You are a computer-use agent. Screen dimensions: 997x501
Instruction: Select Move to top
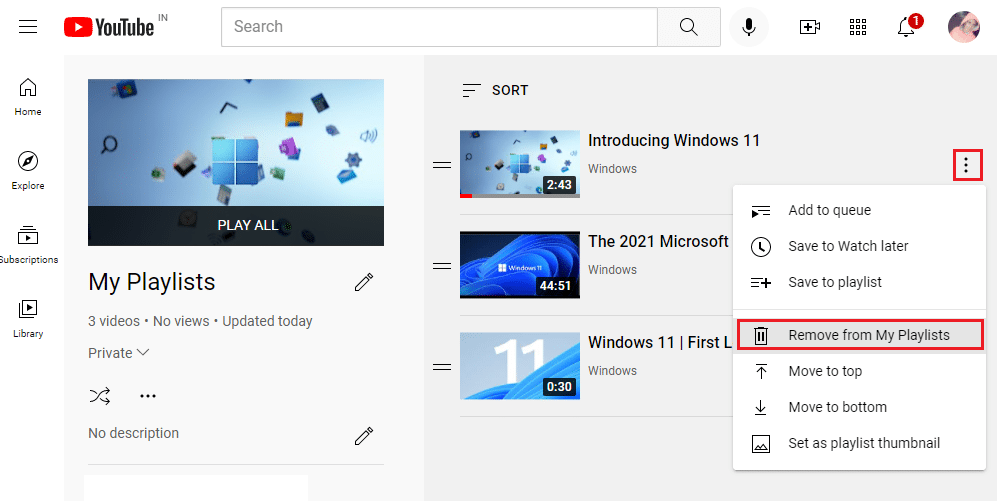click(x=859, y=371)
